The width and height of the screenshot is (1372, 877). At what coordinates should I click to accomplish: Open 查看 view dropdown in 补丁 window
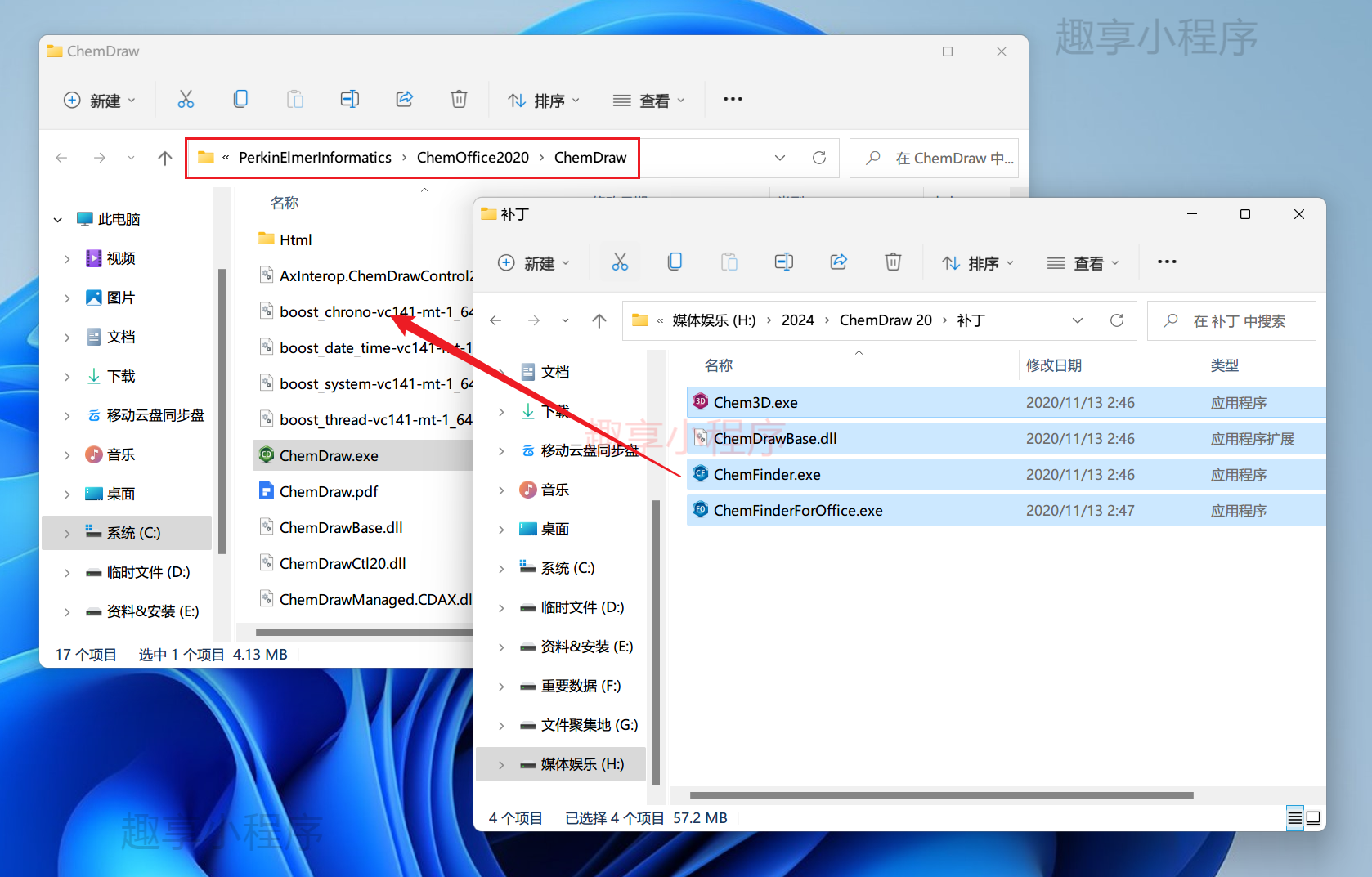[x=1083, y=262]
